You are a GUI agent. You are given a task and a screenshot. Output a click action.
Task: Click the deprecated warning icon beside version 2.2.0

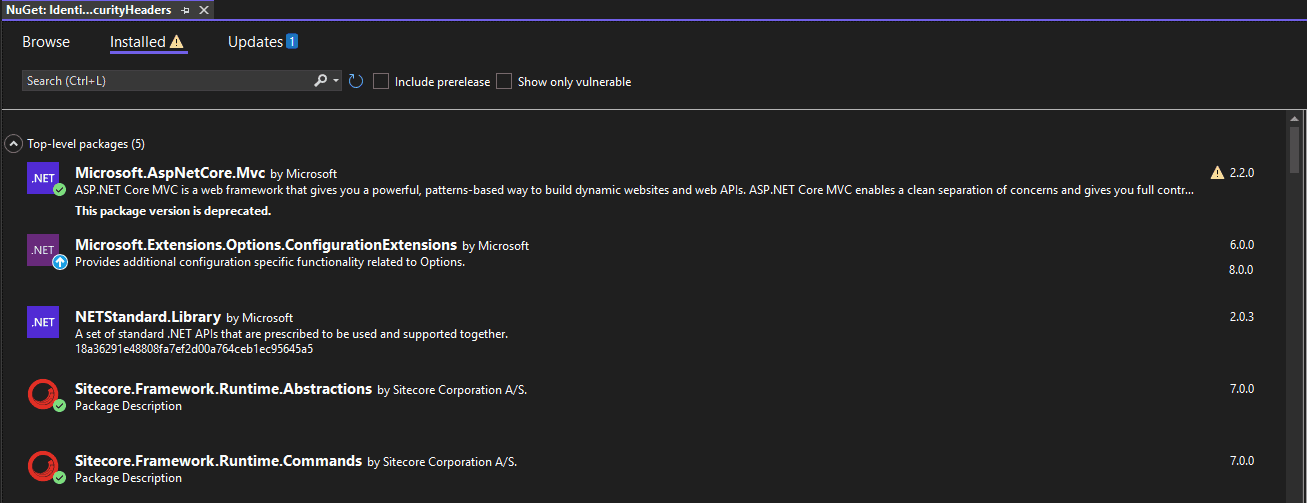[1217, 172]
